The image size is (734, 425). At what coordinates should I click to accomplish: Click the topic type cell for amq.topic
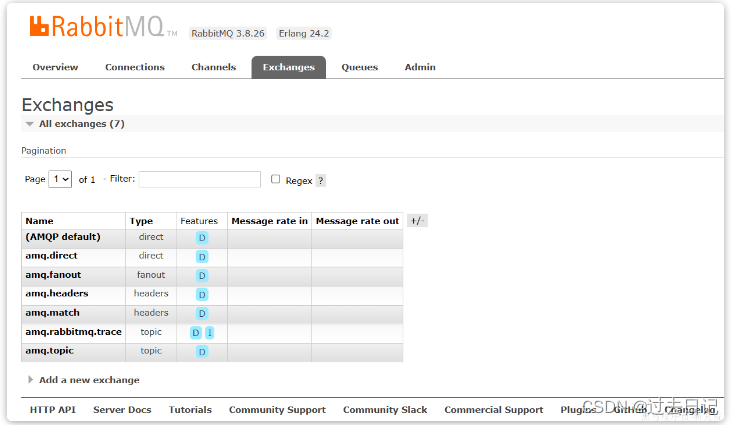coord(151,351)
